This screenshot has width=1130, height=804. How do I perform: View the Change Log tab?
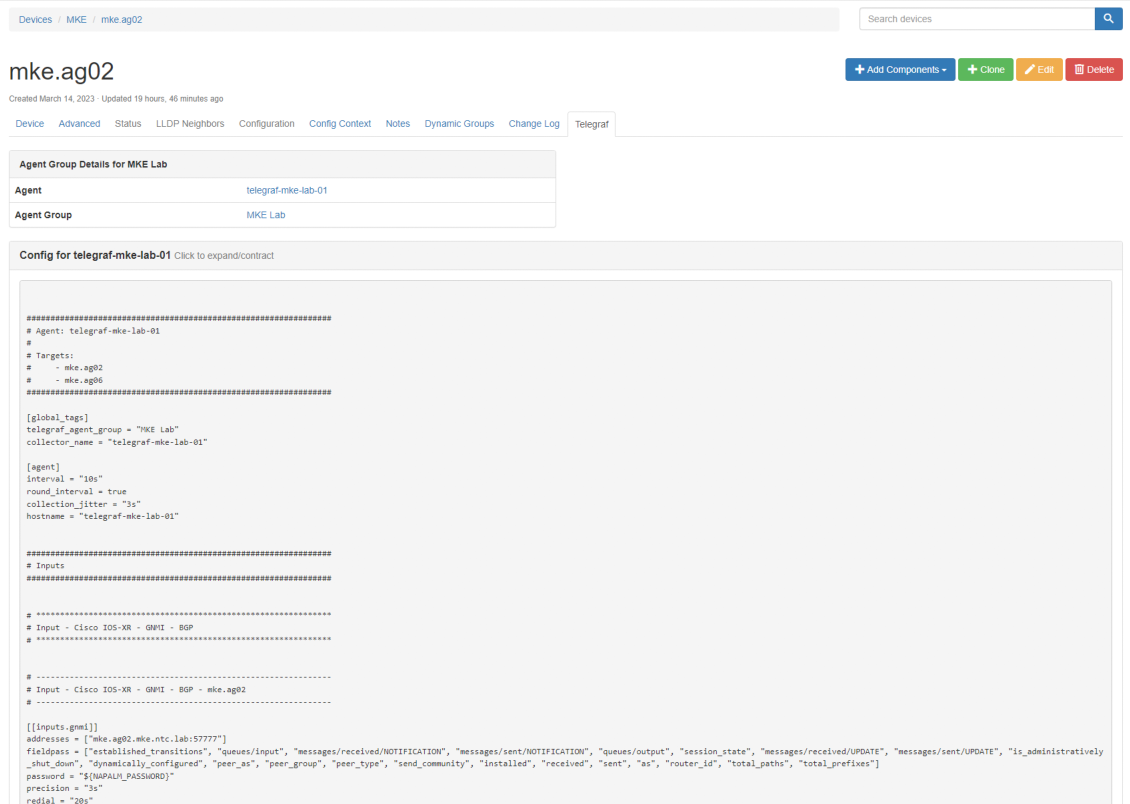[x=534, y=124]
